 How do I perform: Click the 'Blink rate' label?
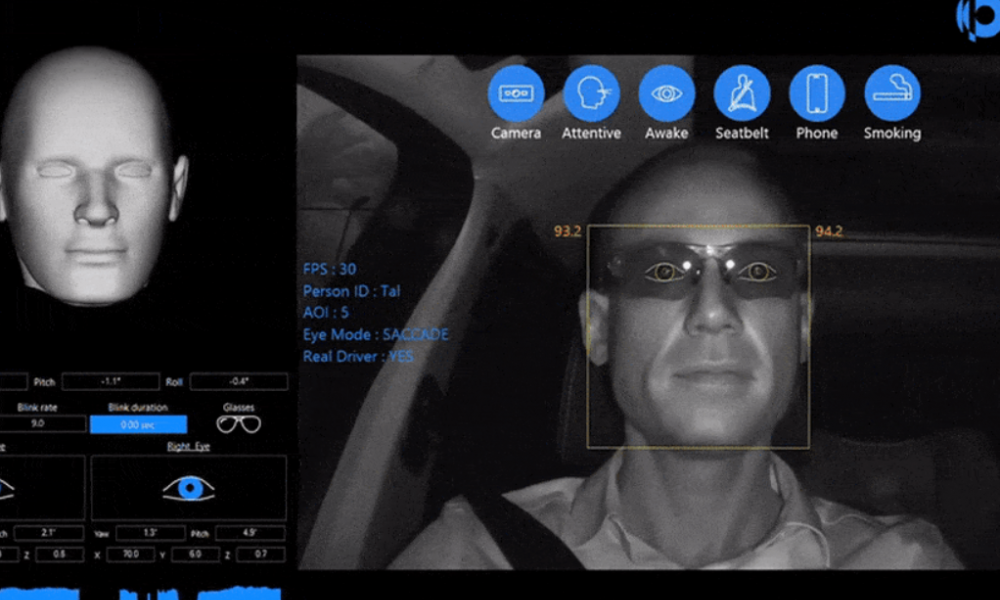[37, 407]
